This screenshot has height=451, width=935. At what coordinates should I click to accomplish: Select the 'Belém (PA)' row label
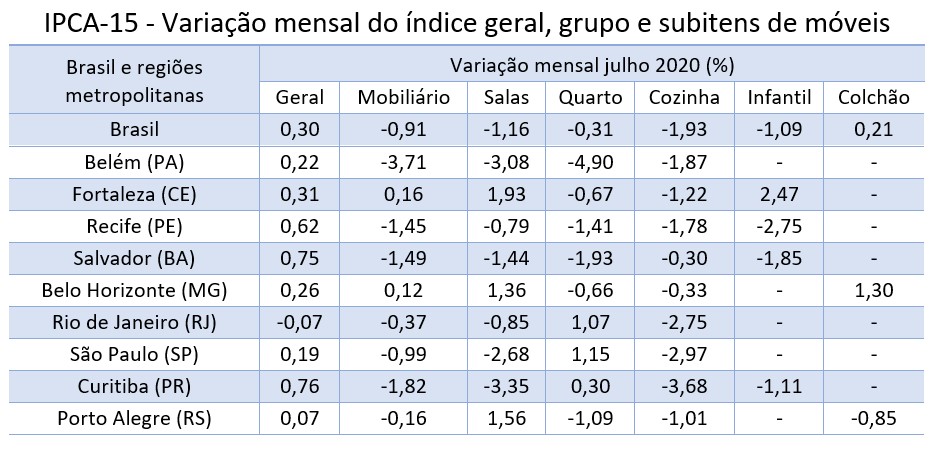(x=135, y=161)
